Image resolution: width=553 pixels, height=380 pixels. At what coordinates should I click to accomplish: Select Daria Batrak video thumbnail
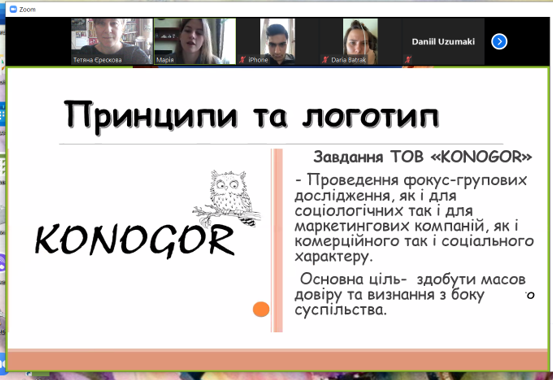tap(360, 41)
